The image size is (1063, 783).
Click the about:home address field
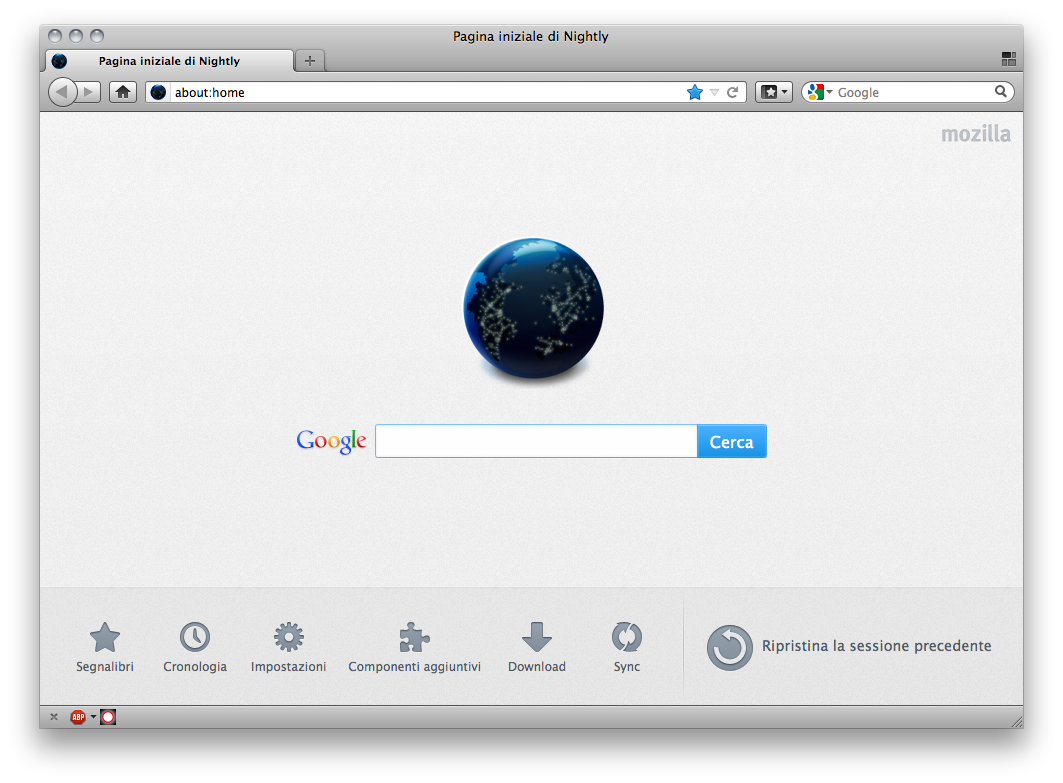point(427,92)
